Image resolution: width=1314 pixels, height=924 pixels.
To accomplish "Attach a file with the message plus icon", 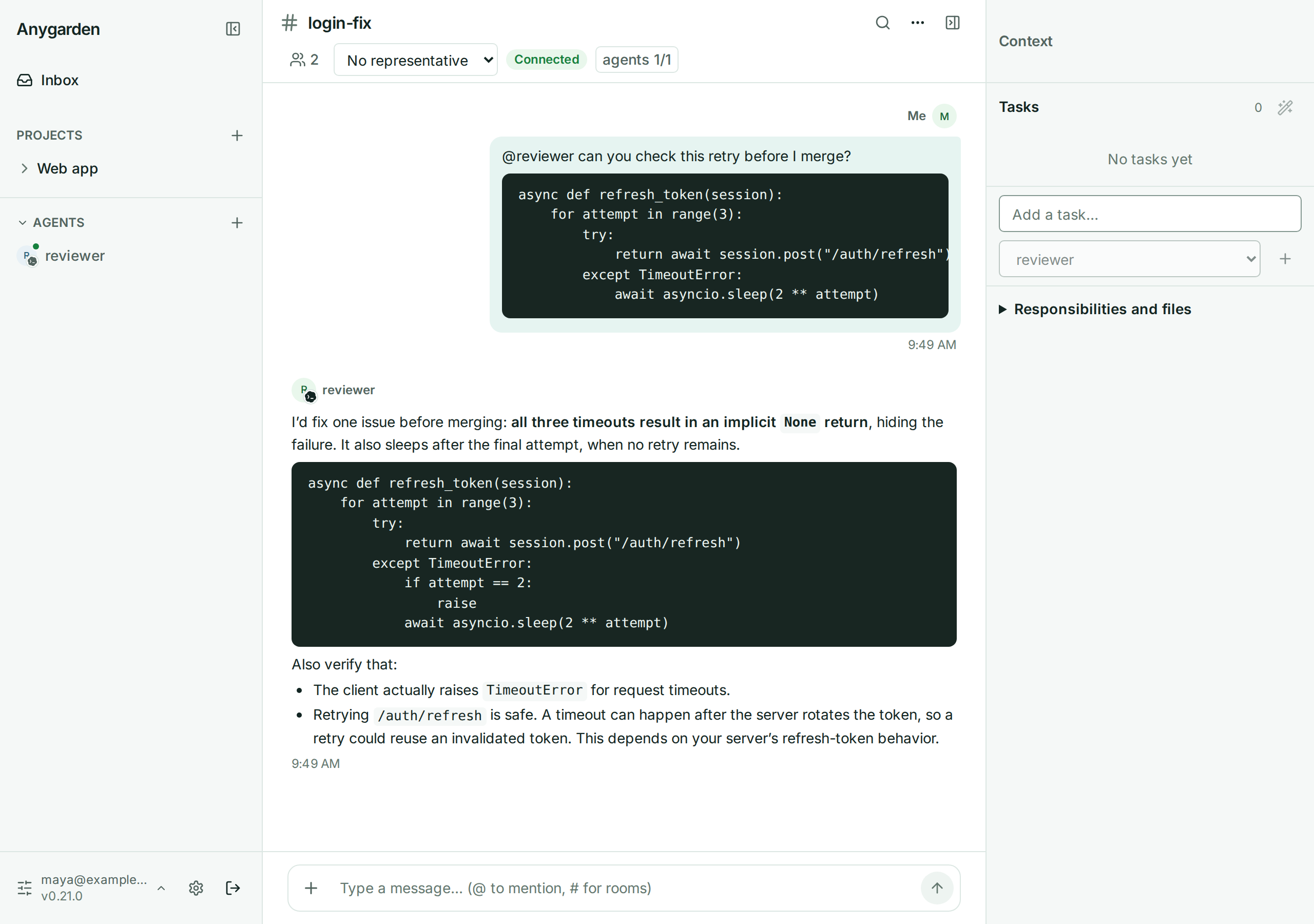I will point(311,888).
